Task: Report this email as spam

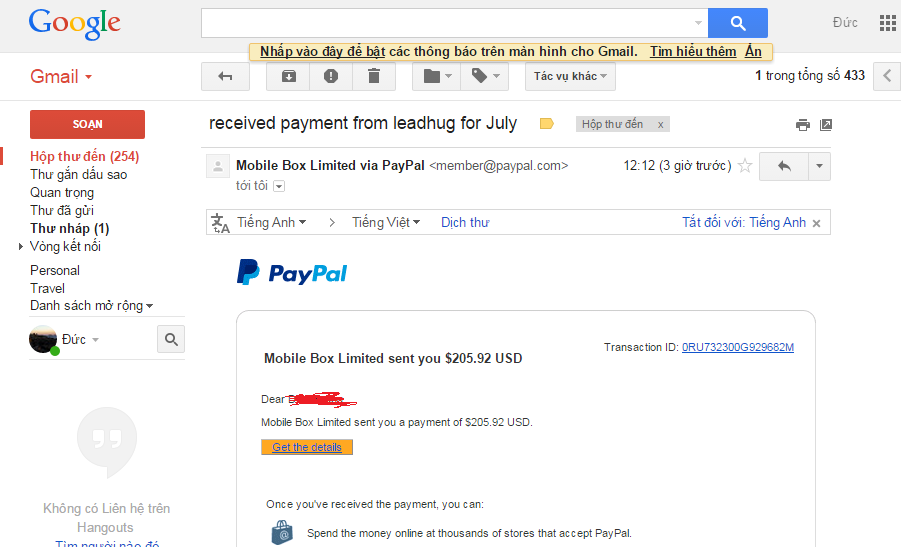Action: click(x=331, y=76)
